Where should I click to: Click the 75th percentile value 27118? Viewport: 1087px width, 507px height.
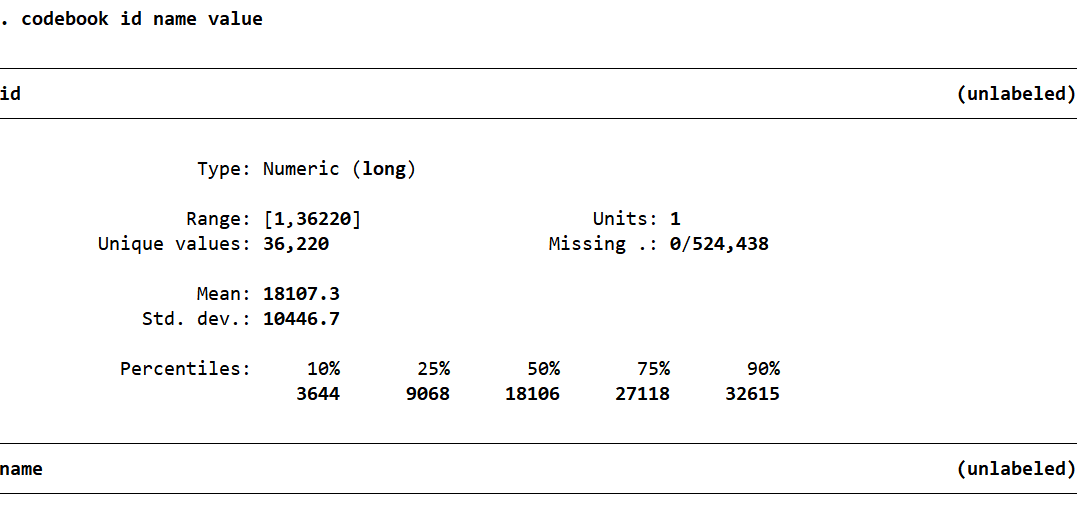(x=643, y=394)
